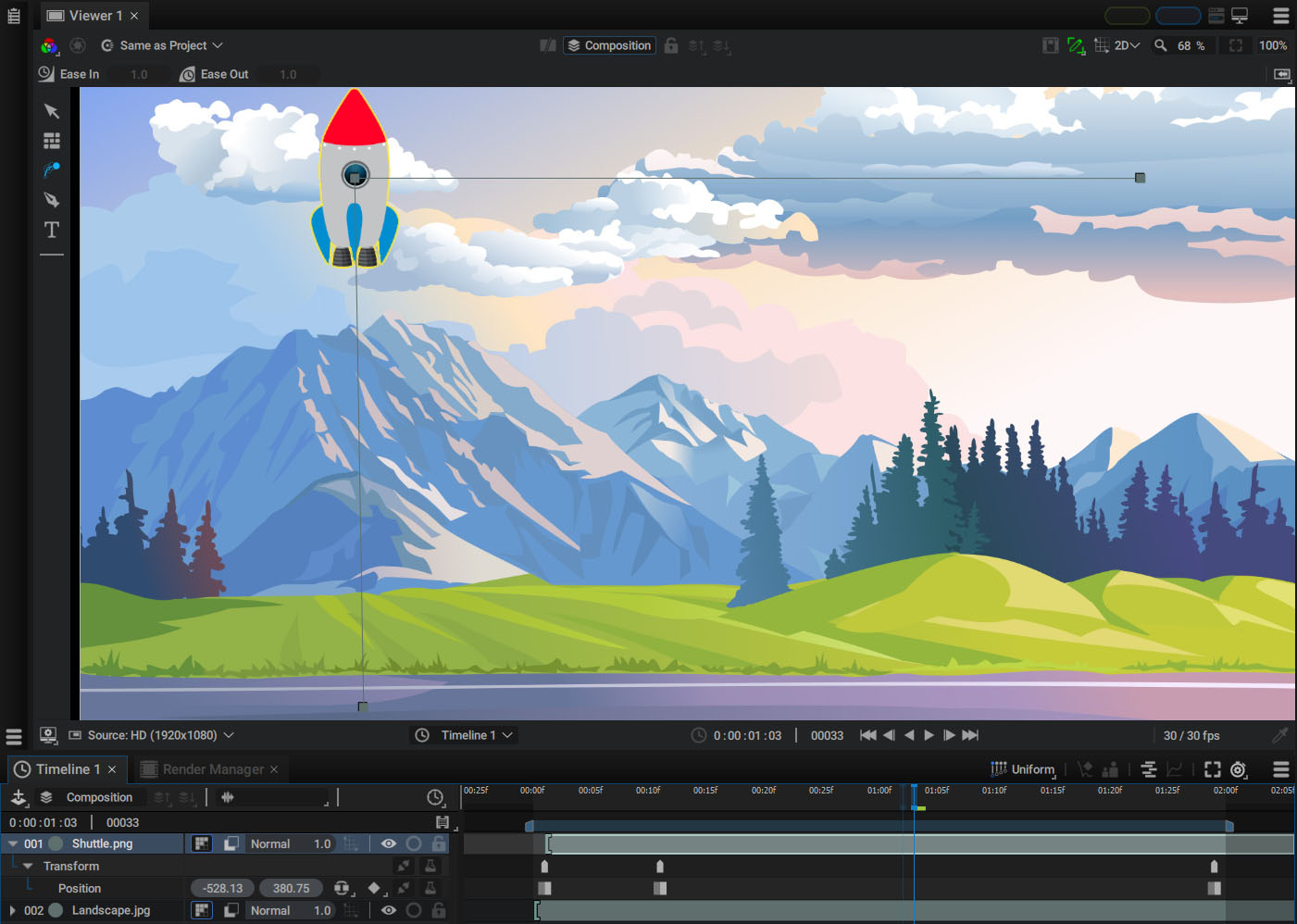This screenshot has height=924, width=1297.
Task: Select the Text tool
Action: point(52,230)
